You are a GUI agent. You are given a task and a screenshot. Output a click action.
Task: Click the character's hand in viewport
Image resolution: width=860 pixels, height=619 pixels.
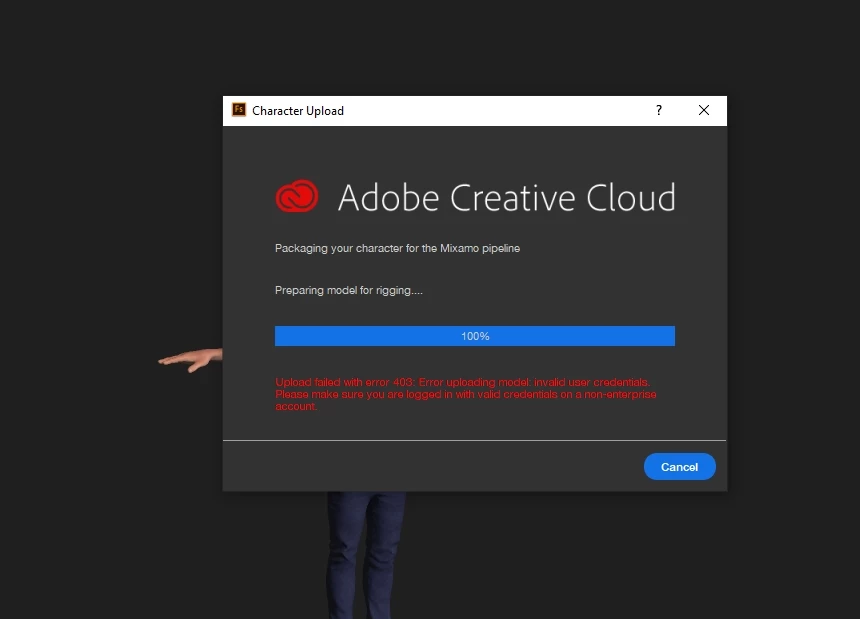click(190, 359)
